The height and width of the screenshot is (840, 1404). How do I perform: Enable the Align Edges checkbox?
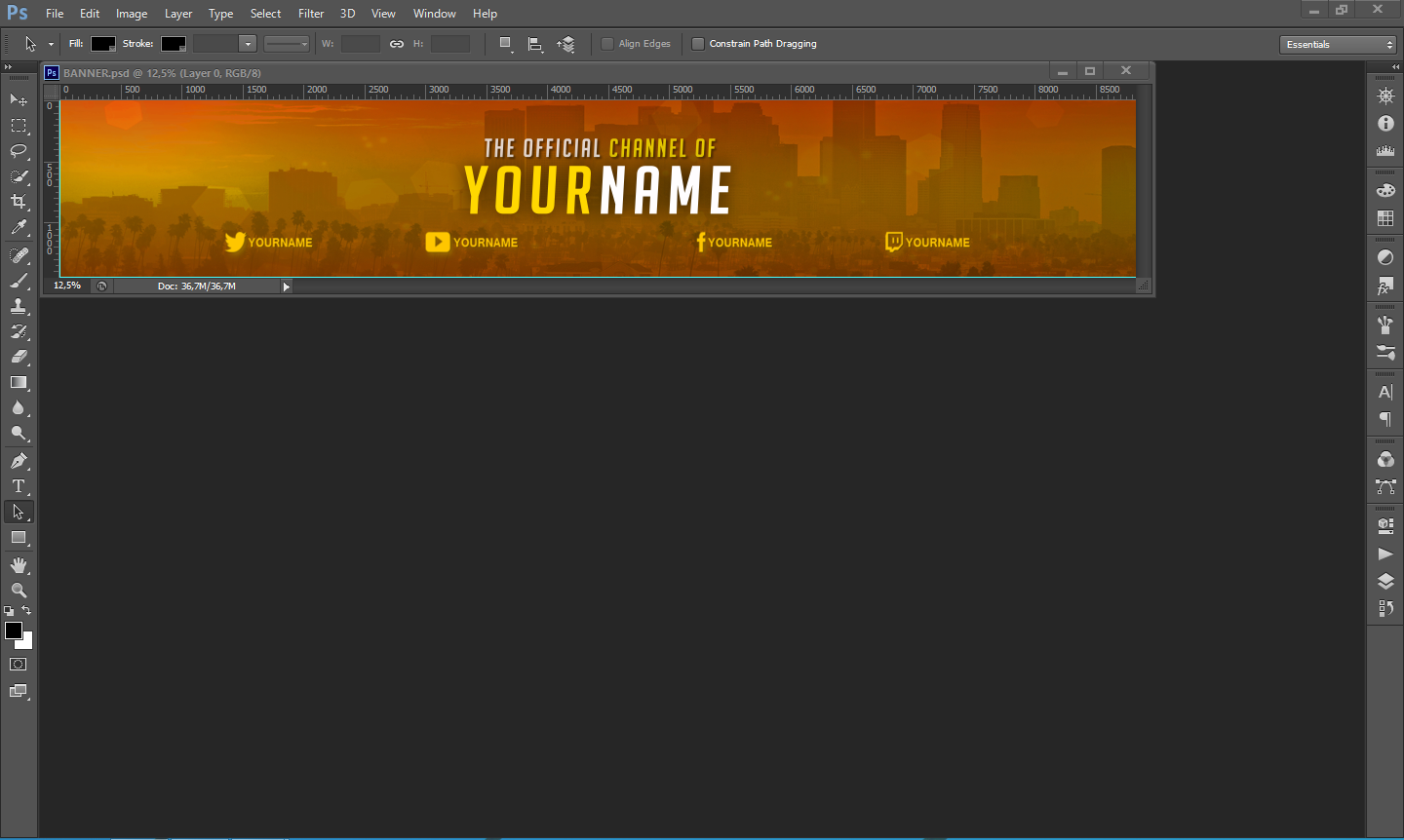pyautogui.click(x=607, y=44)
